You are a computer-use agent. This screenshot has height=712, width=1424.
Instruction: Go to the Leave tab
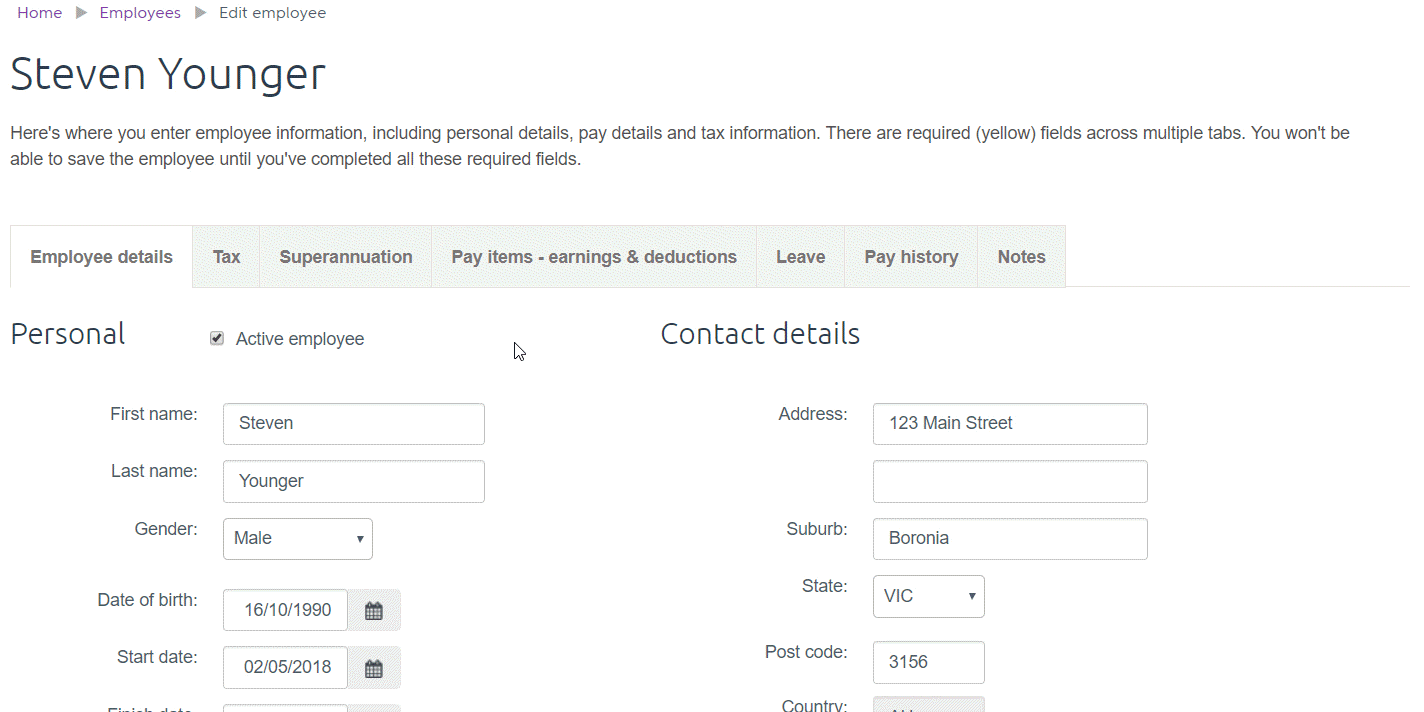tap(800, 257)
